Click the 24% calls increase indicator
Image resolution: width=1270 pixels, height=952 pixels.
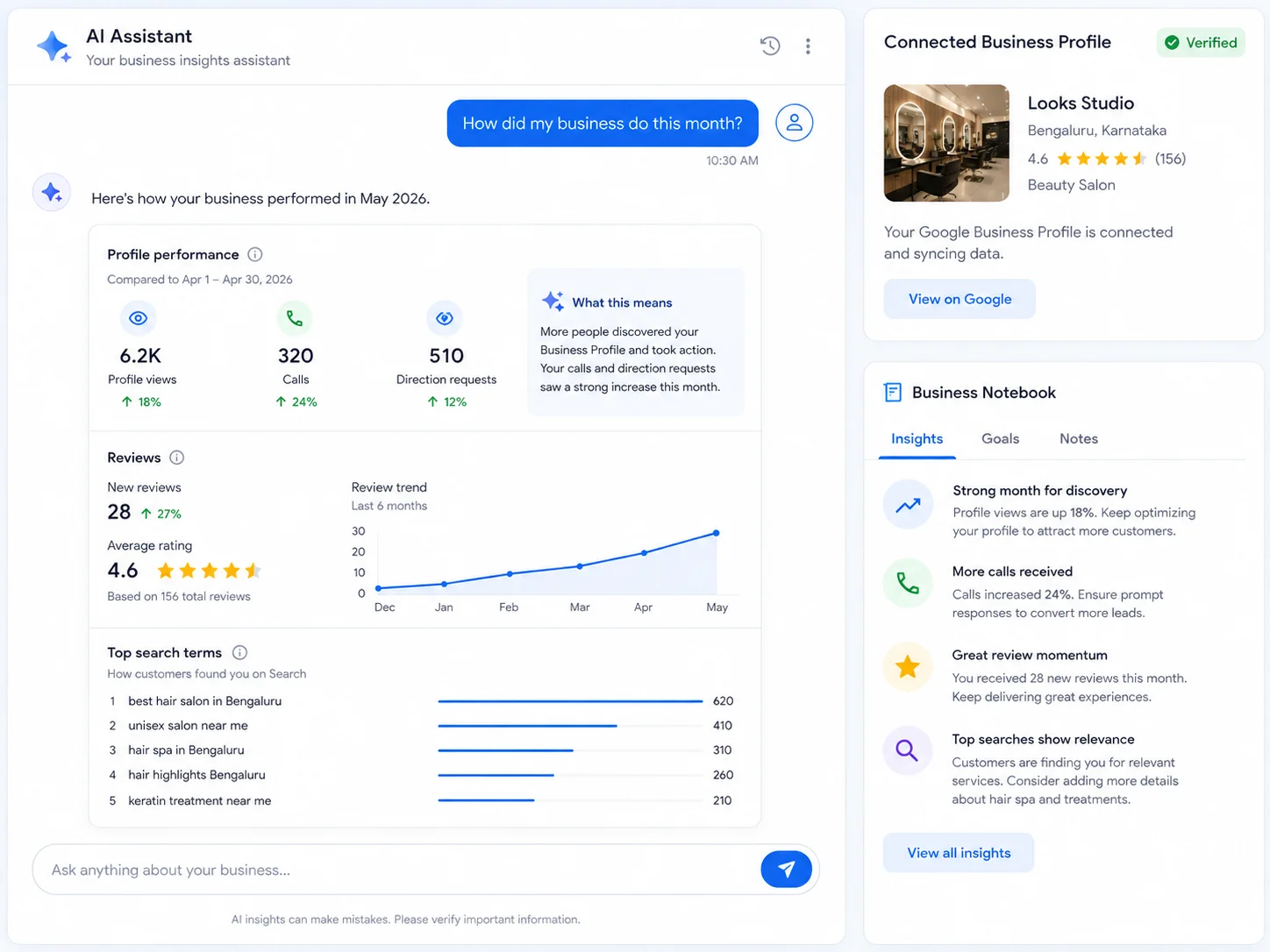pyautogui.click(x=296, y=401)
